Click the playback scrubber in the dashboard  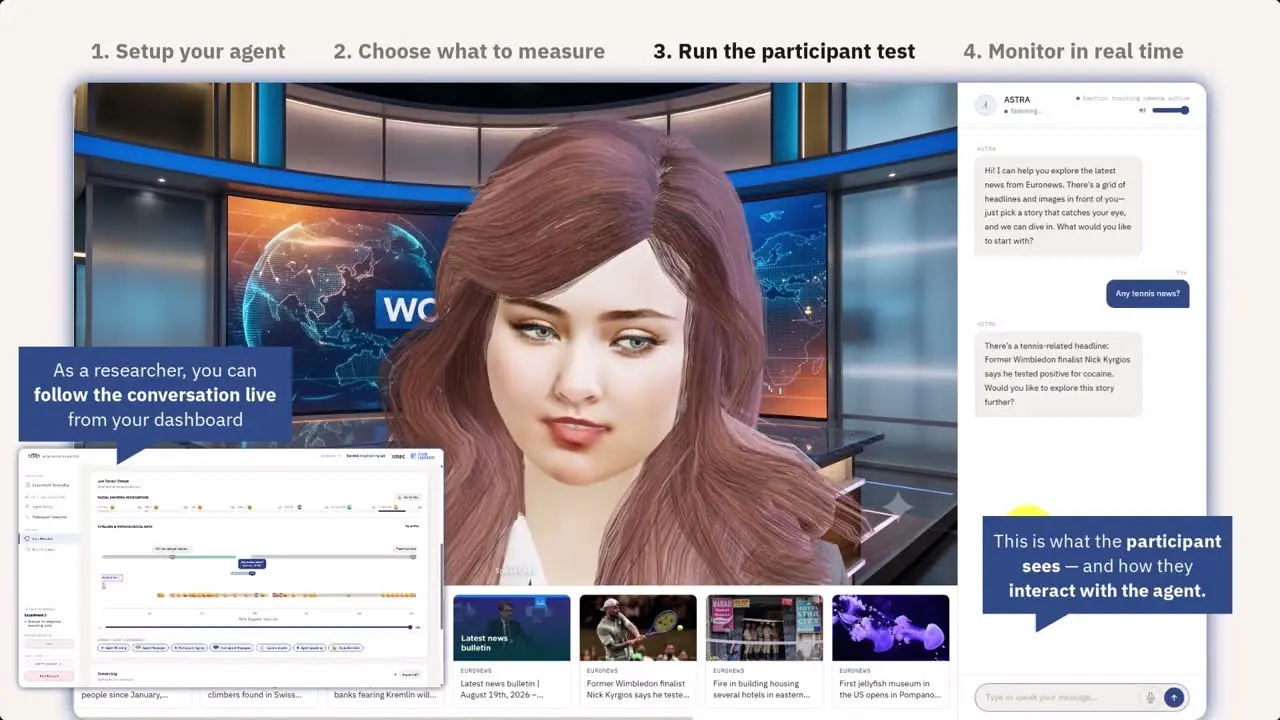(x=258, y=627)
